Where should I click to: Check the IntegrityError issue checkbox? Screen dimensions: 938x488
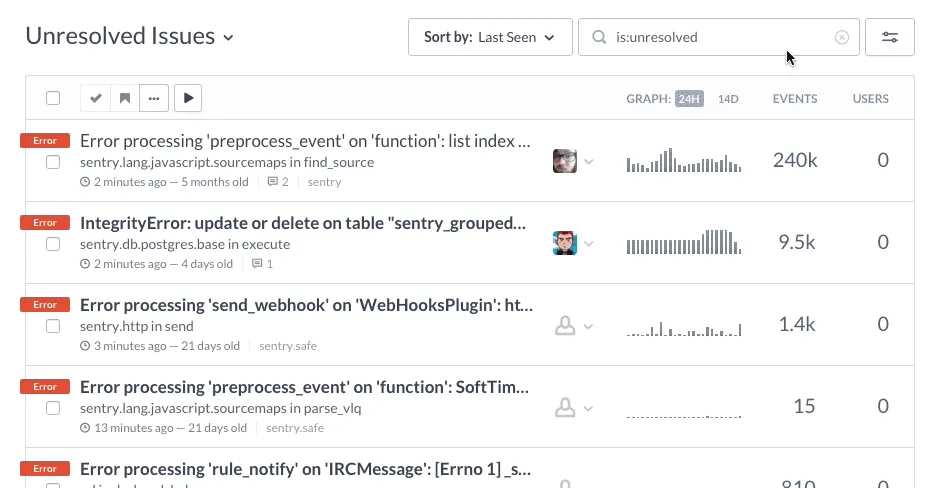tap(53, 243)
